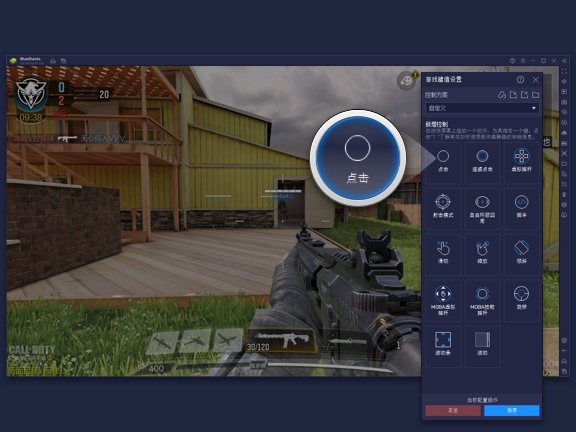Add a Script control
Viewport: 576px width, 432px height.
(521, 208)
